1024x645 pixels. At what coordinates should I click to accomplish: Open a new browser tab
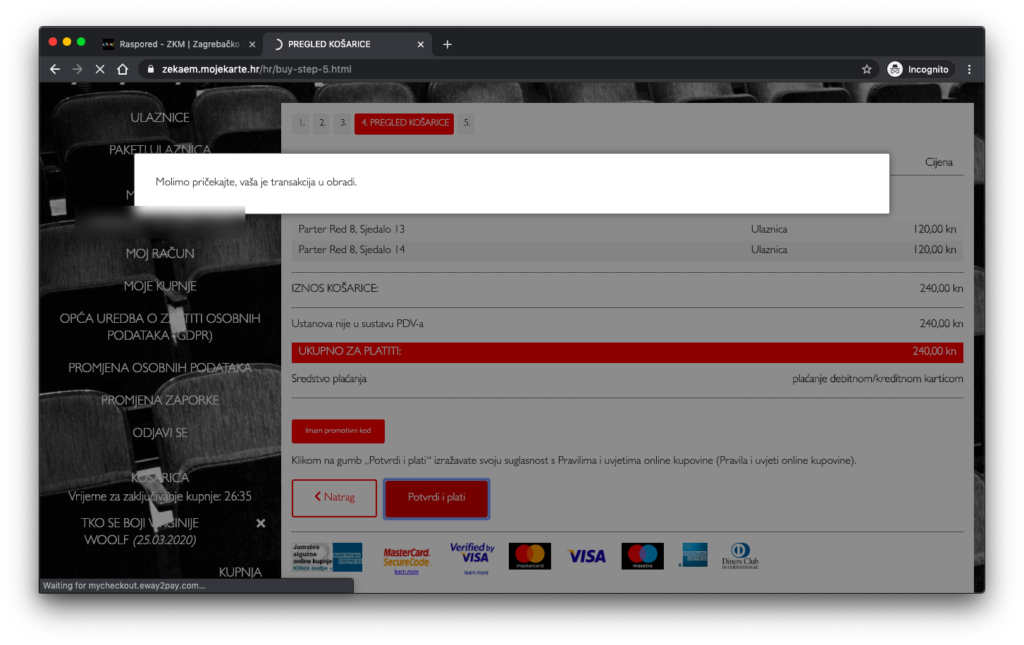tap(447, 44)
